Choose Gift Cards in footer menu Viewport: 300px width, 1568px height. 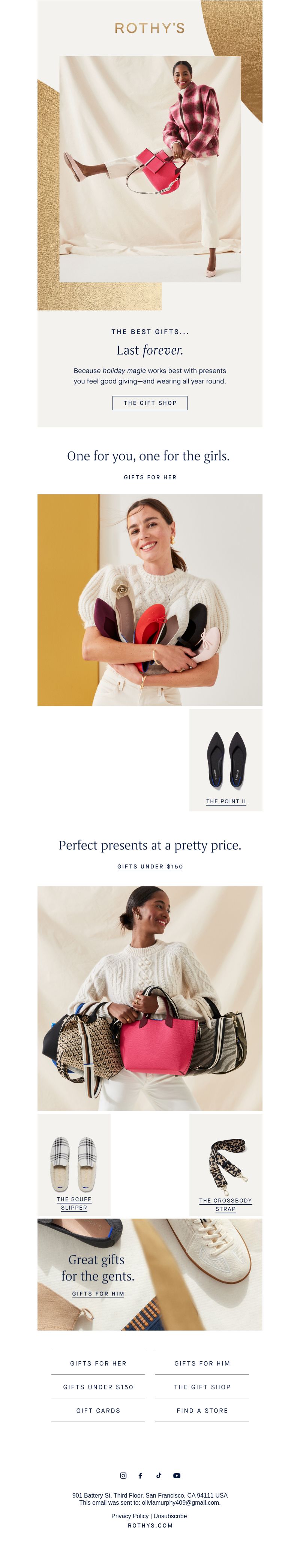(x=98, y=1410)
